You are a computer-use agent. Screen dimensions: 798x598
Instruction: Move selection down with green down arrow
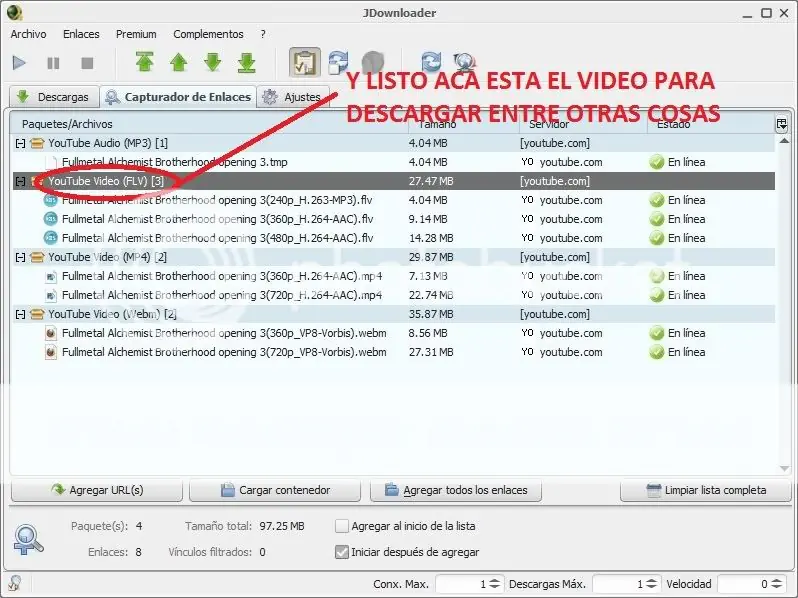(x=213, y=63)
